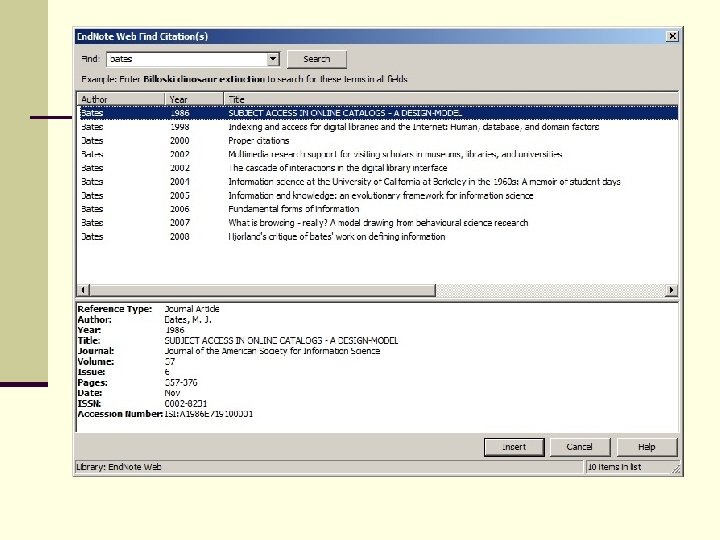This screenshot has height=540, width=720.
Task: Click the Library: EndNote Web status text
Action: pyautogui.click(x=118, y=467)
